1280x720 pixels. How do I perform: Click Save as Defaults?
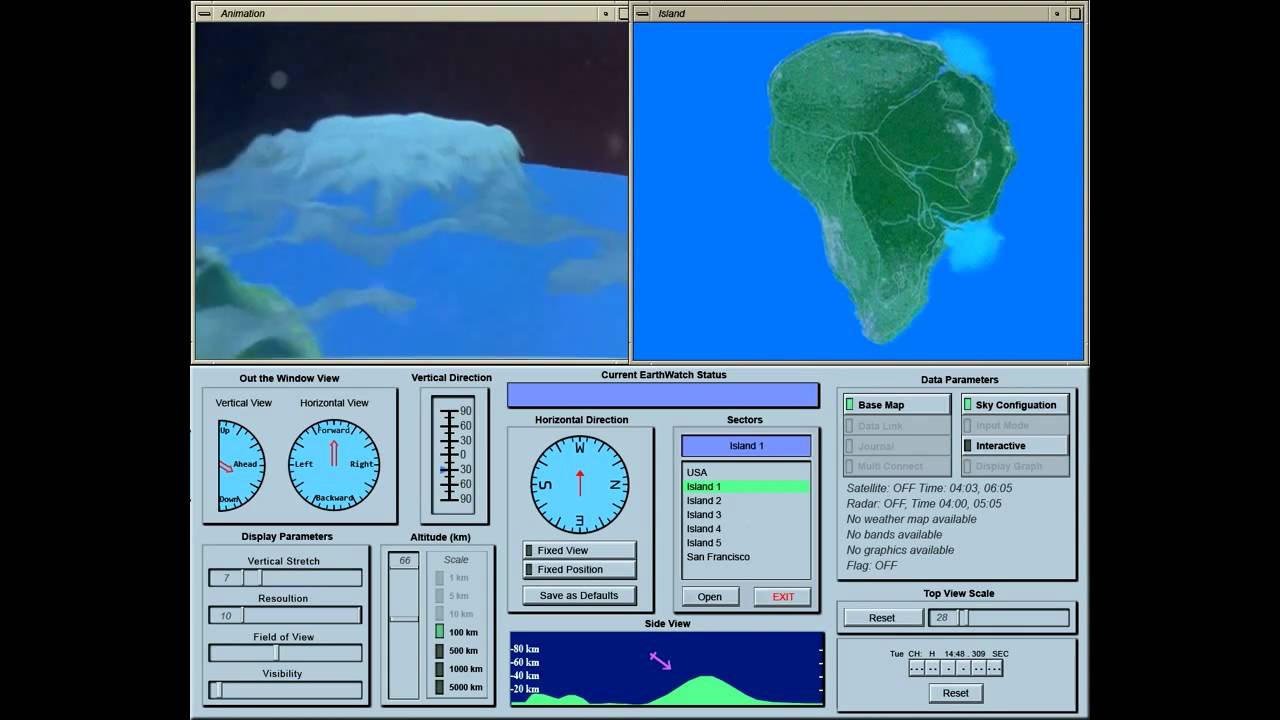tap(579, 596)
